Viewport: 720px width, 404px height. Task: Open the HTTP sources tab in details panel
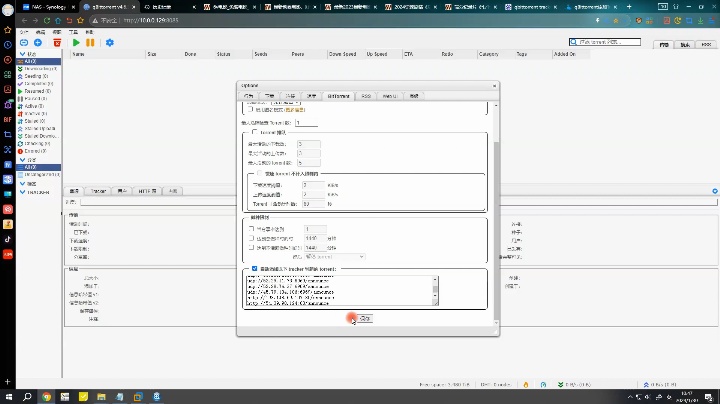pos(147,191)
